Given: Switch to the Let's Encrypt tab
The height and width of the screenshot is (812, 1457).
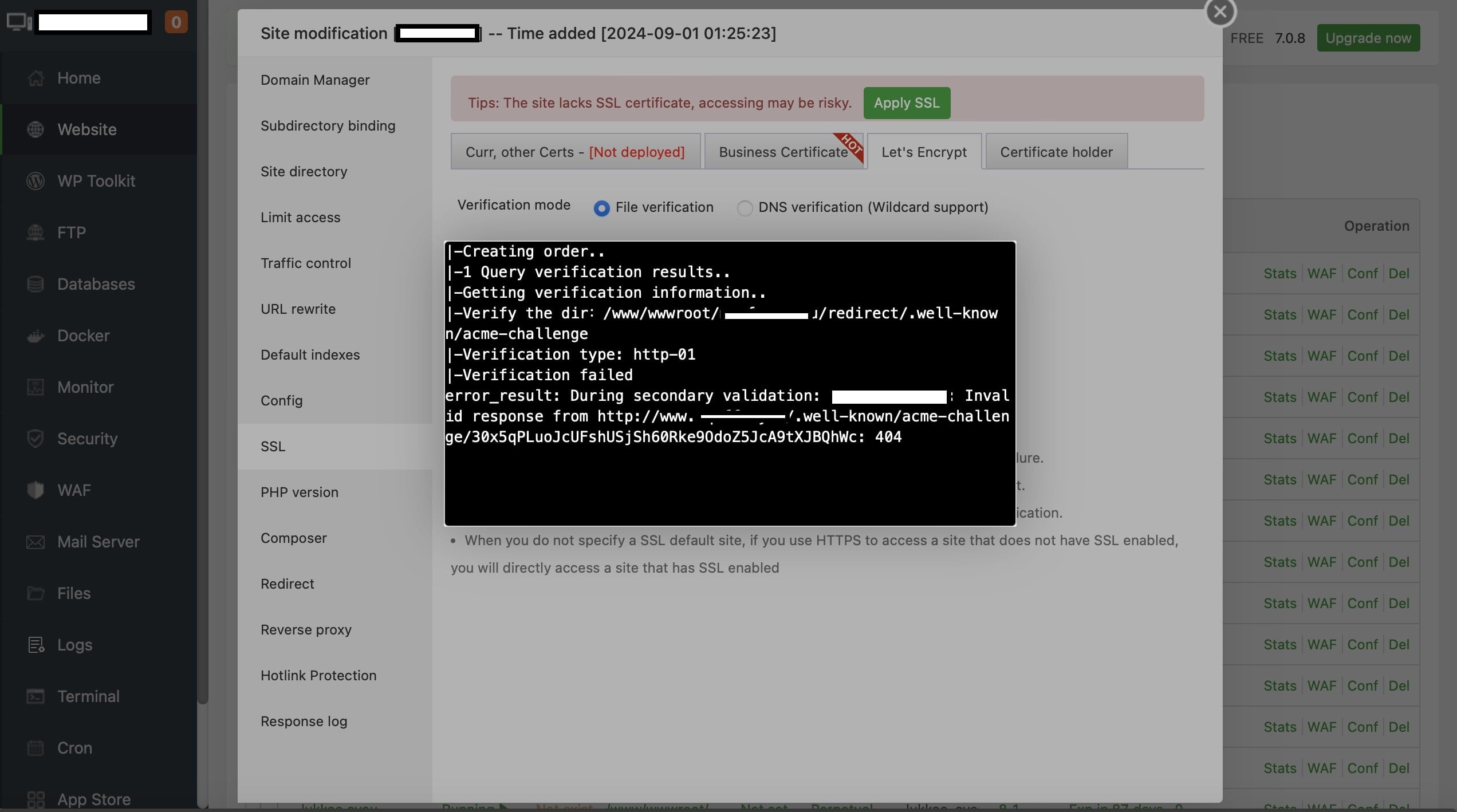Looking at the screenshot, I should [924, 152].
